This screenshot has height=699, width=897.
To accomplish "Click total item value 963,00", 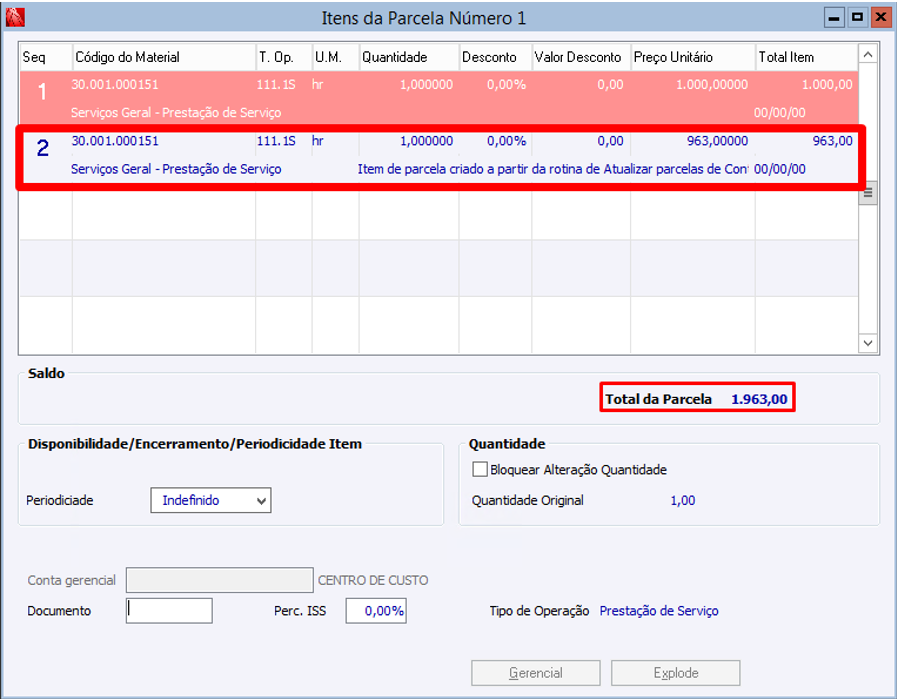I will coord(832,141).
